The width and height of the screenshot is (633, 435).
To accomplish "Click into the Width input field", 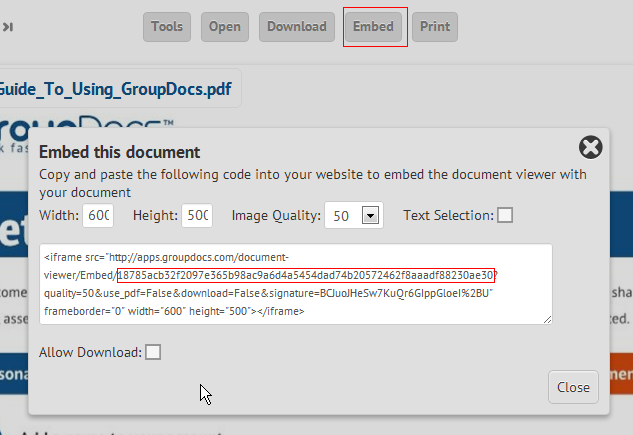I will [x=98, y=215].
